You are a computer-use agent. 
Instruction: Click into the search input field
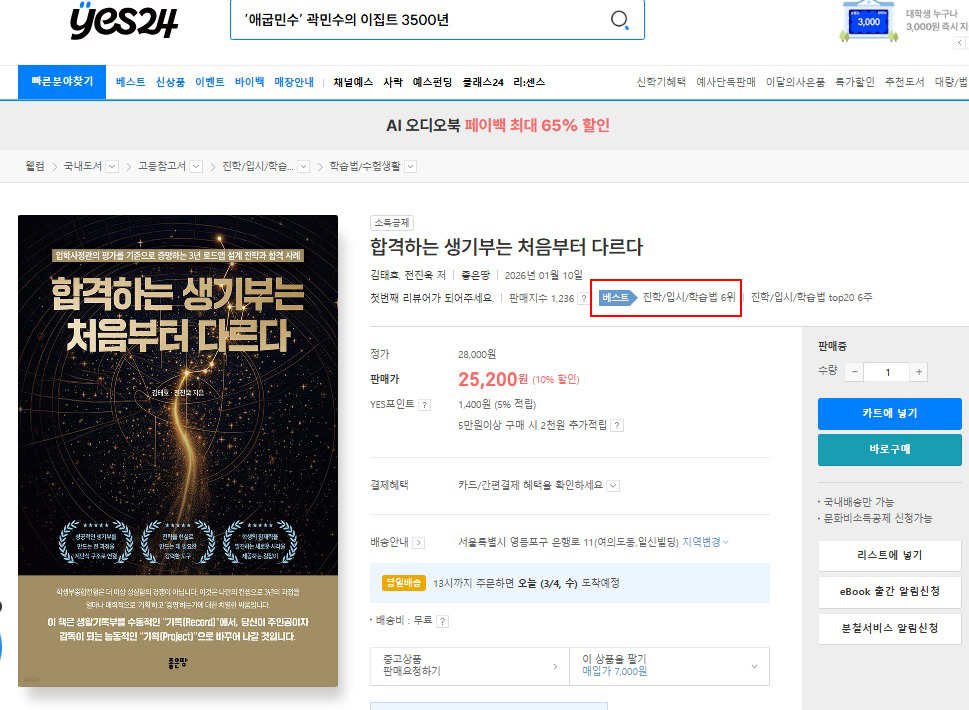tap(415, 21)
